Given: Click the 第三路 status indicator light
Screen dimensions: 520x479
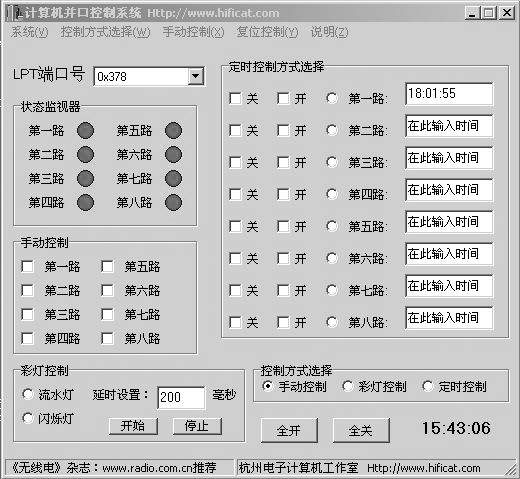Looking at the screenshot, I should click(85, 178).
